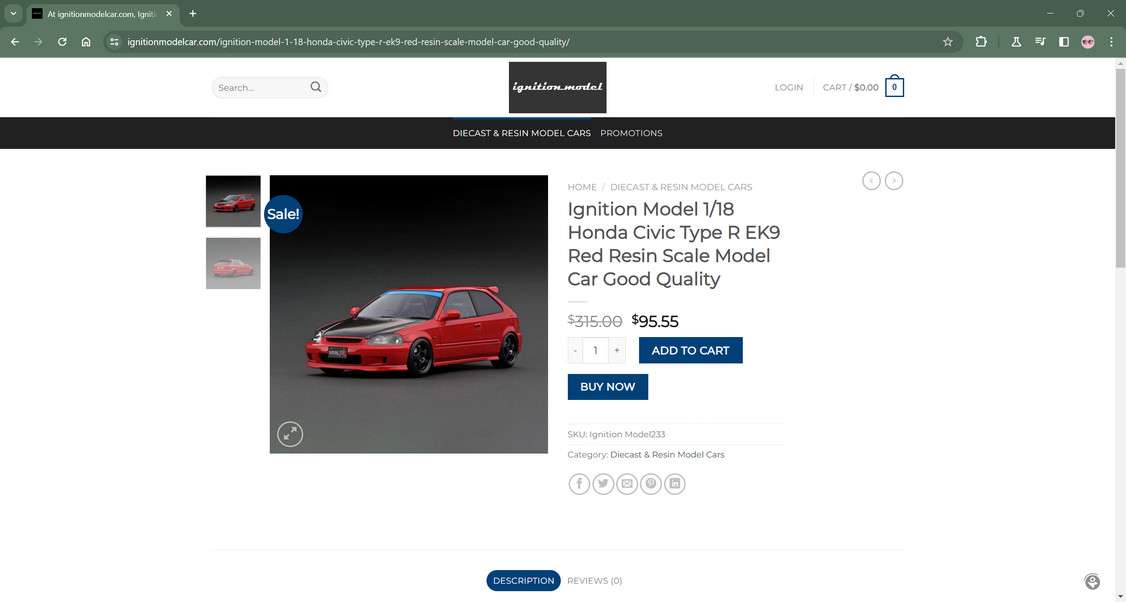Share the product on Twitter
Screen dimensions: 1126x602
pos(603,483)
